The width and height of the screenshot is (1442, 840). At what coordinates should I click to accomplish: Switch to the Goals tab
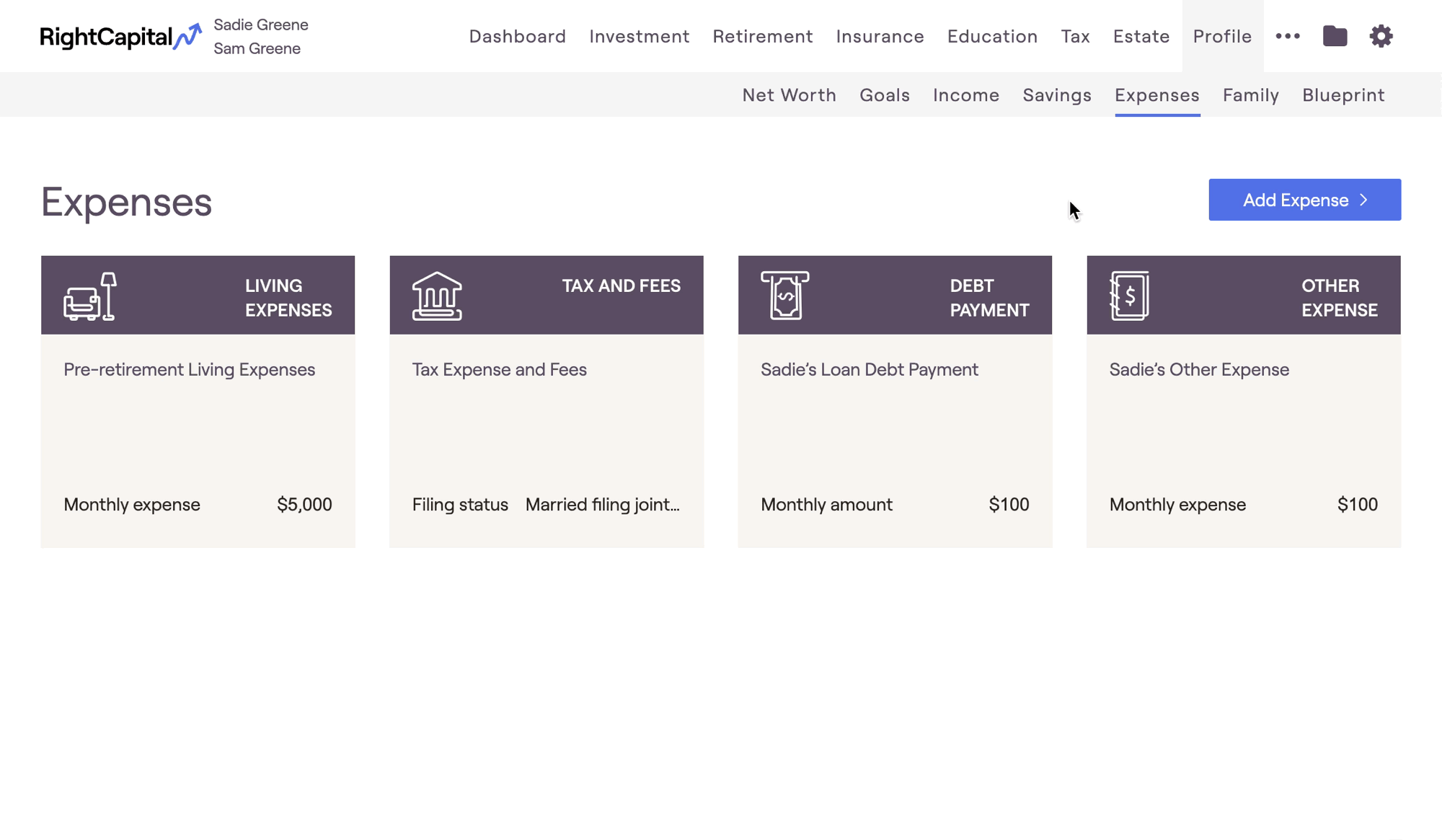click(885, 95)
